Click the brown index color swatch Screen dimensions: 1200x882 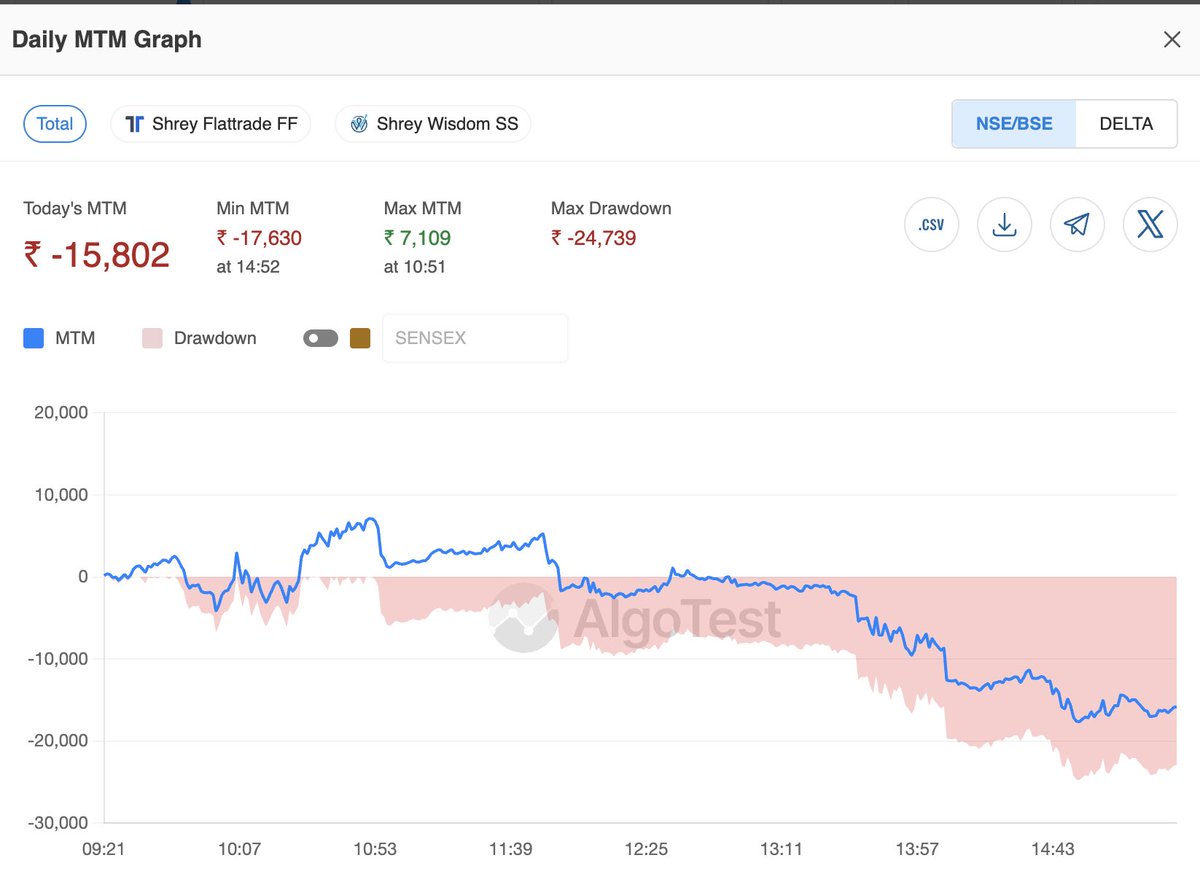pyautogui.click(x=360, y=338)
